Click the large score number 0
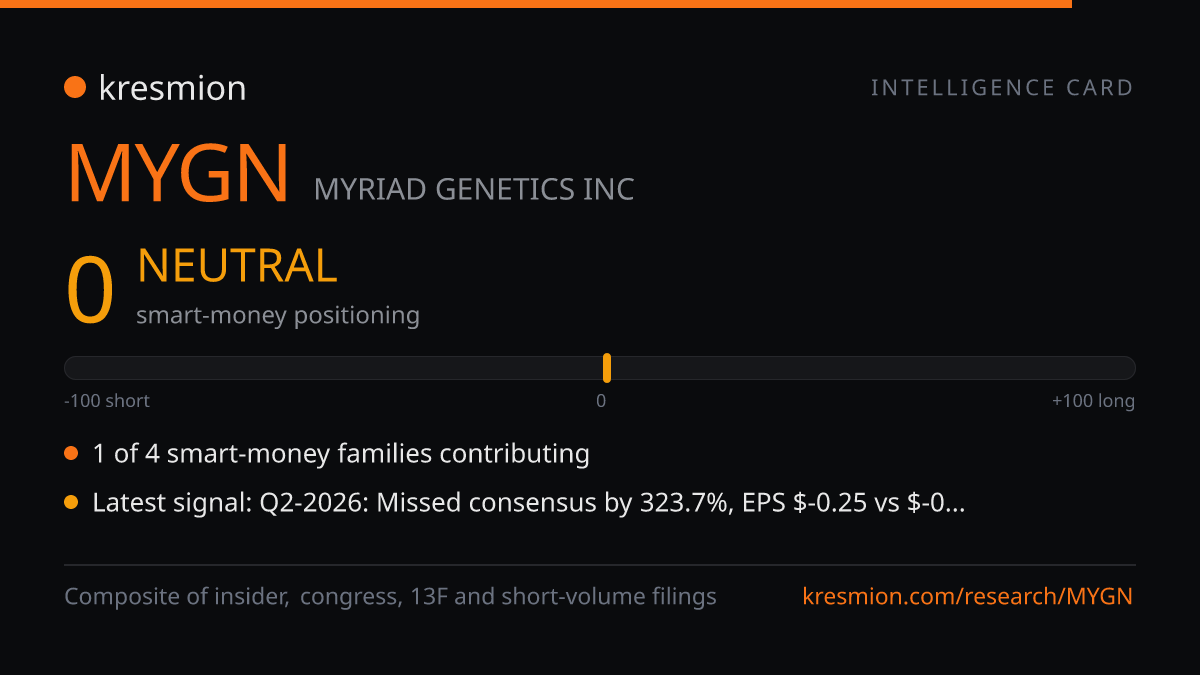The image size is (1200, 675). [90, 291]
